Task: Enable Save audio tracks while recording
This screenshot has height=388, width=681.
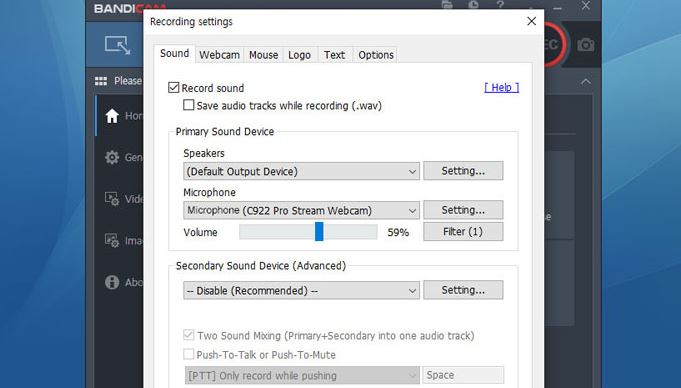Action: pyautogui.click(x=188, y=105)
